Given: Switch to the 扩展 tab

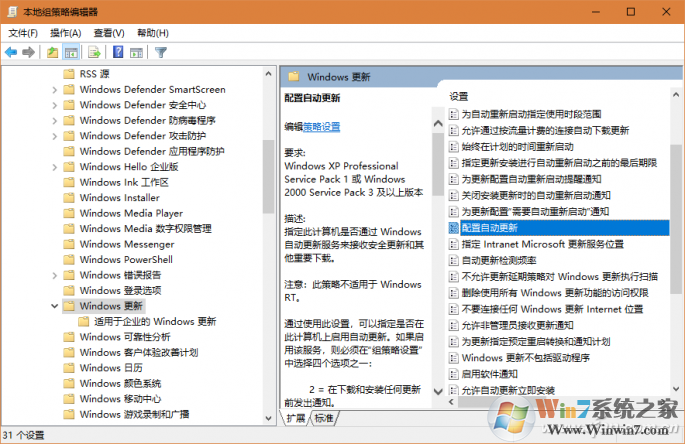Looking at the screenshot, I should click(x=296, y=418).
